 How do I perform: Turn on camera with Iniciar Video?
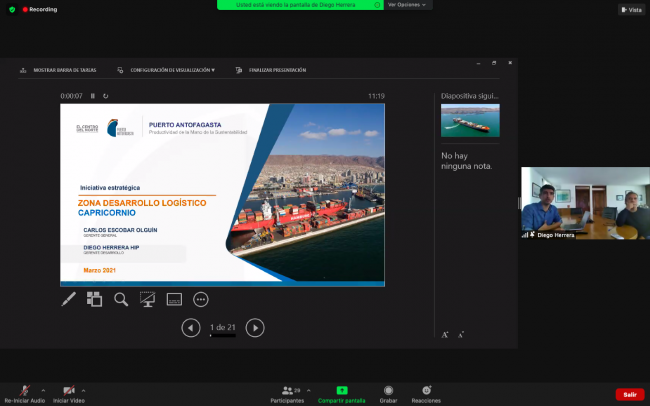pyautogui.click(x=68, y=393)
